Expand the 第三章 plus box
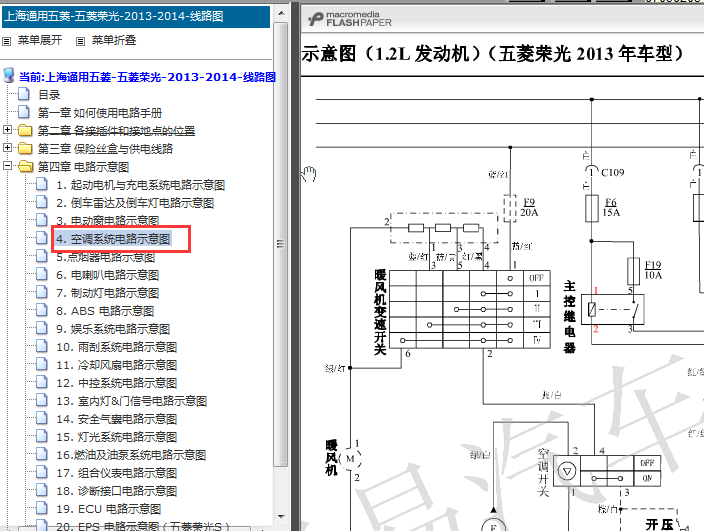 [7, 148]
